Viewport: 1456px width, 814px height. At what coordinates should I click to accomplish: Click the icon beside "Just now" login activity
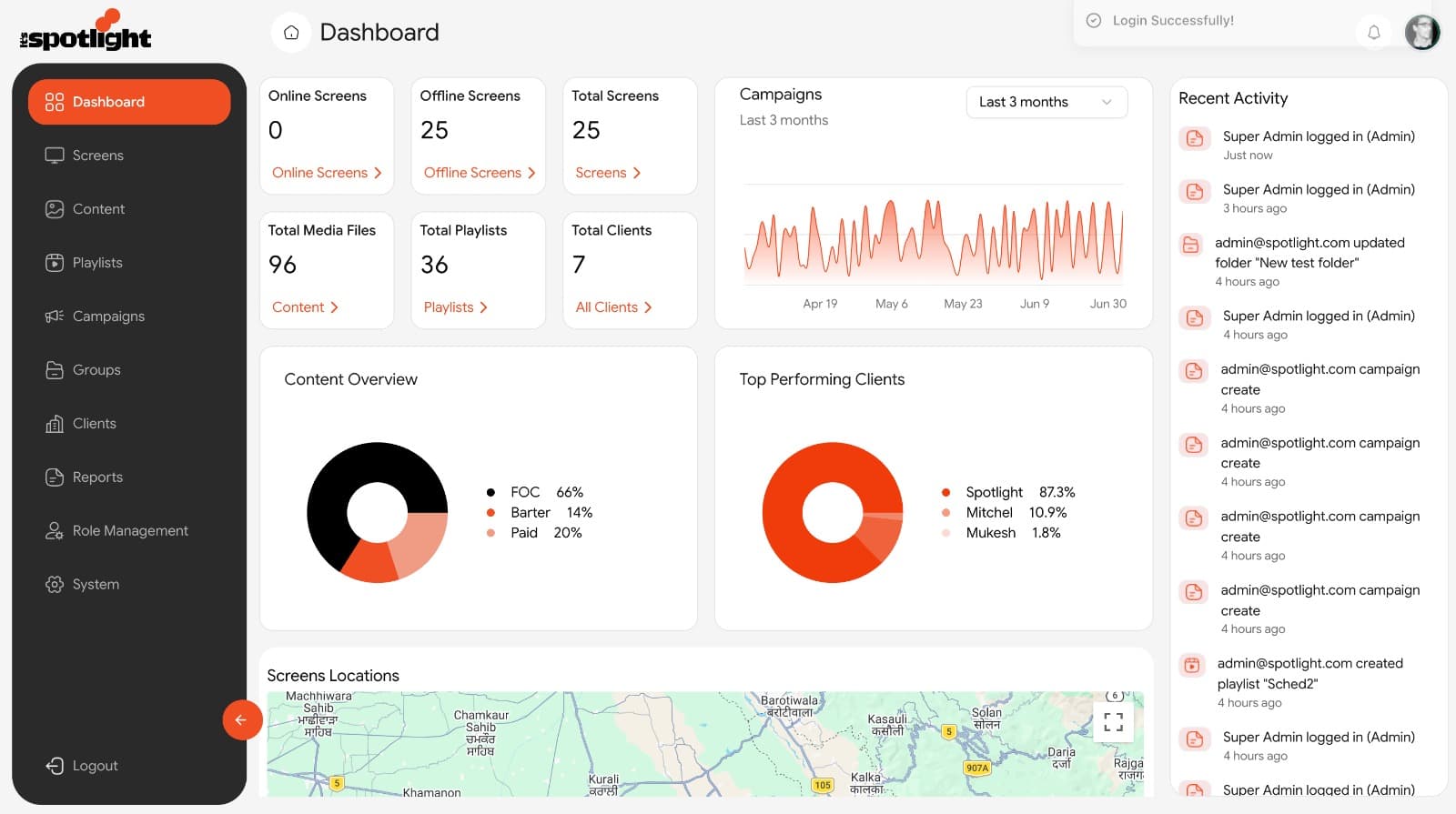tap(1195, 138)
